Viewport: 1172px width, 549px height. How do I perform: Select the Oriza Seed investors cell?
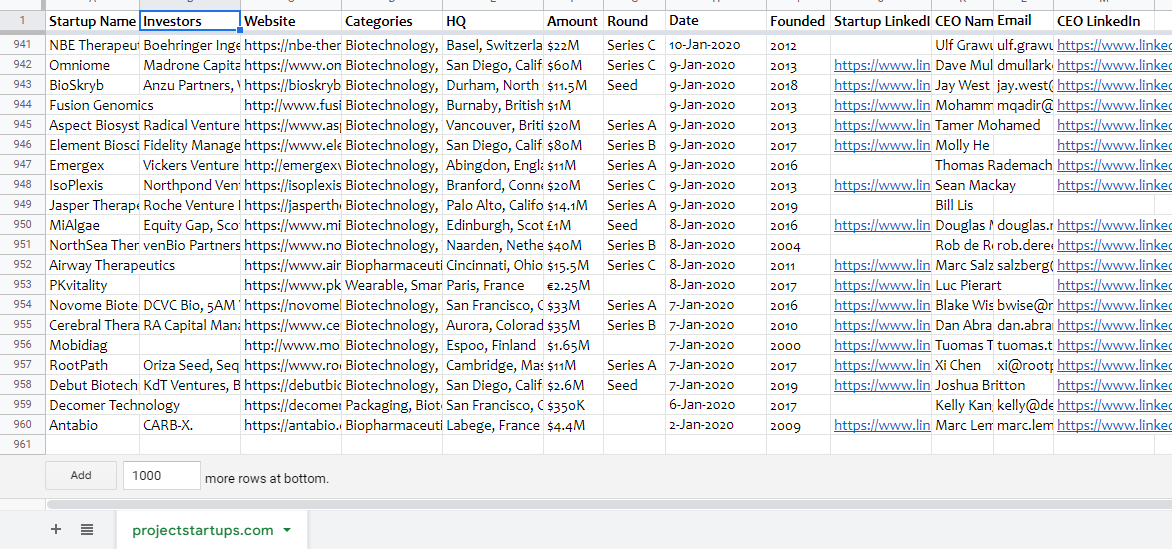pyautogui.click(x=190, y=365)
